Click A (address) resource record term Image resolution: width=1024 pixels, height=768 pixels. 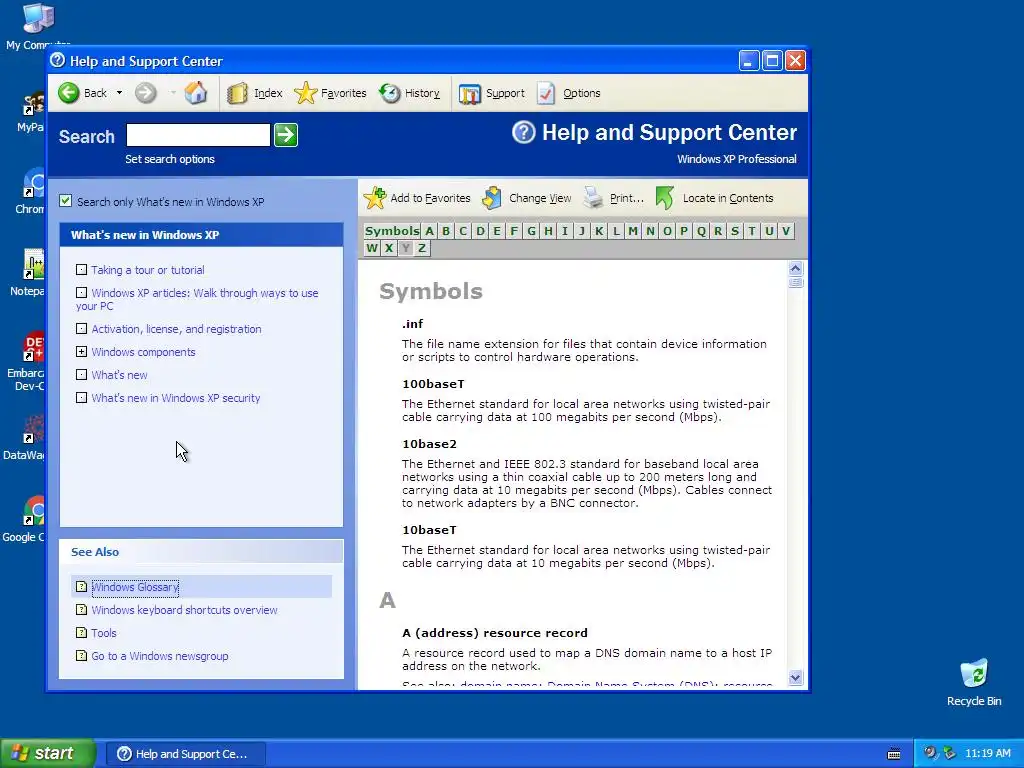(494, 633)
